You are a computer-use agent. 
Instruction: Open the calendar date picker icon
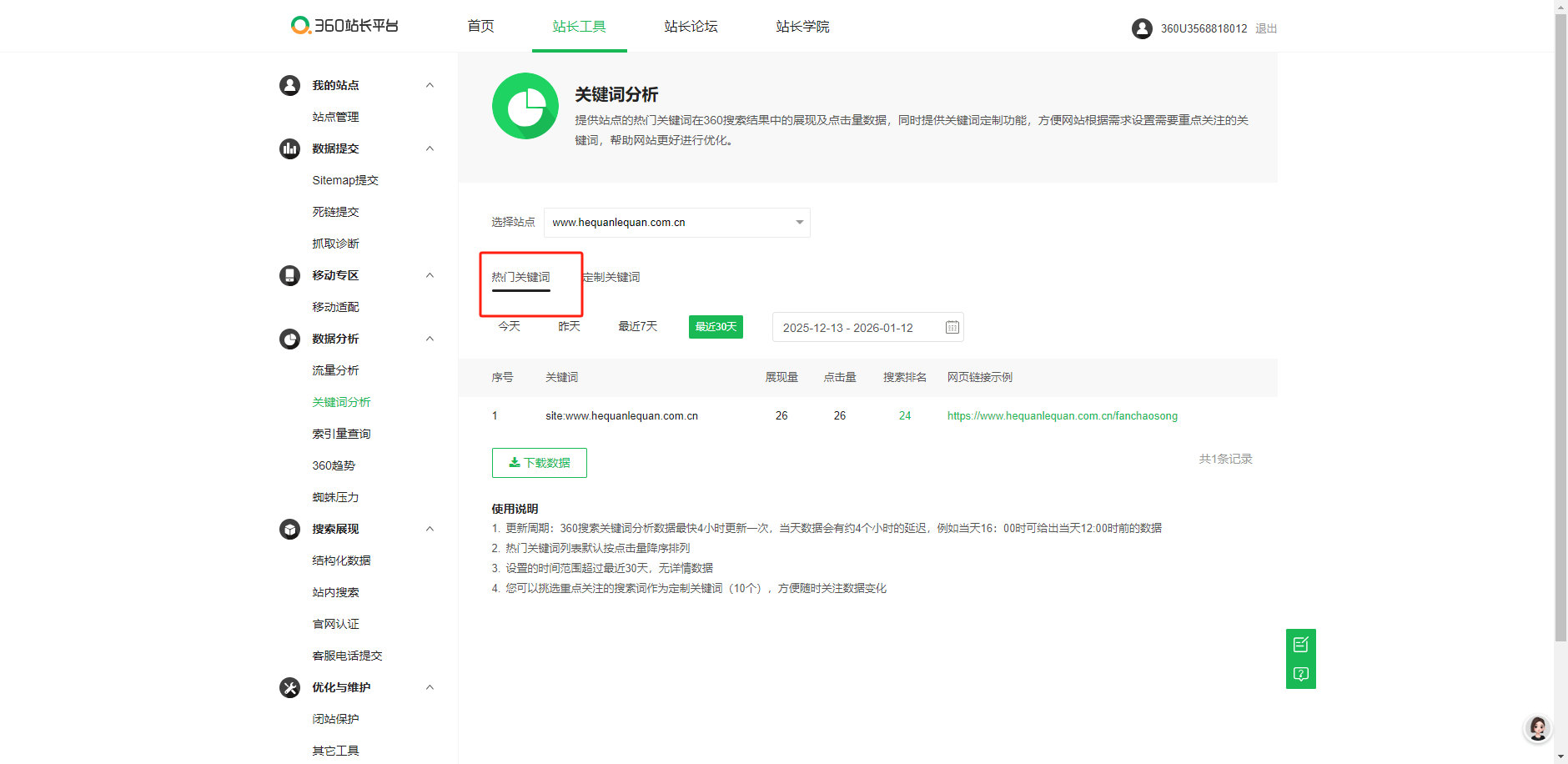pyautogui.click(x=952, y=327)
